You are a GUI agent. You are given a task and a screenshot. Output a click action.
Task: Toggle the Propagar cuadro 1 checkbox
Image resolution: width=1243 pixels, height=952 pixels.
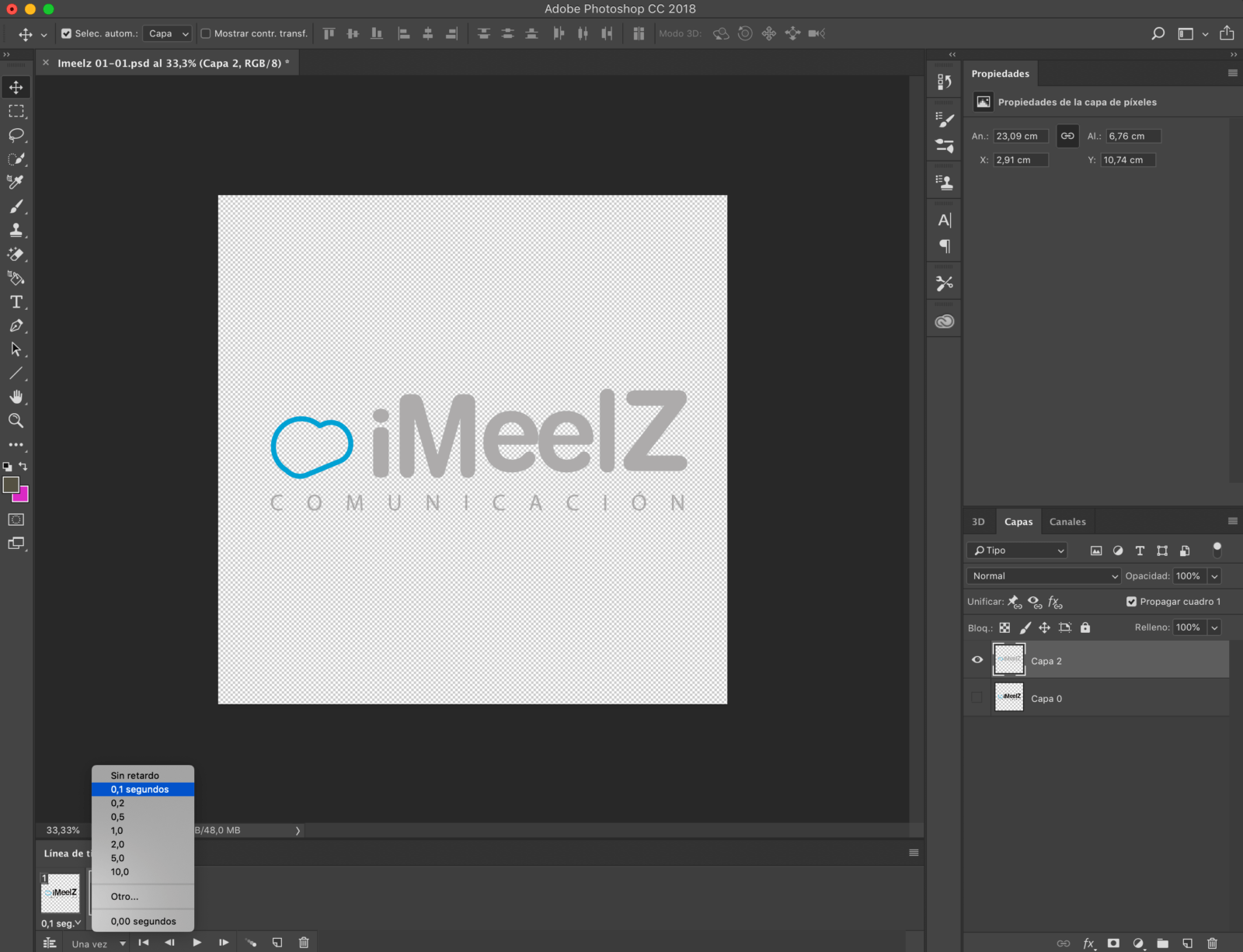(x=1131, y=602)
